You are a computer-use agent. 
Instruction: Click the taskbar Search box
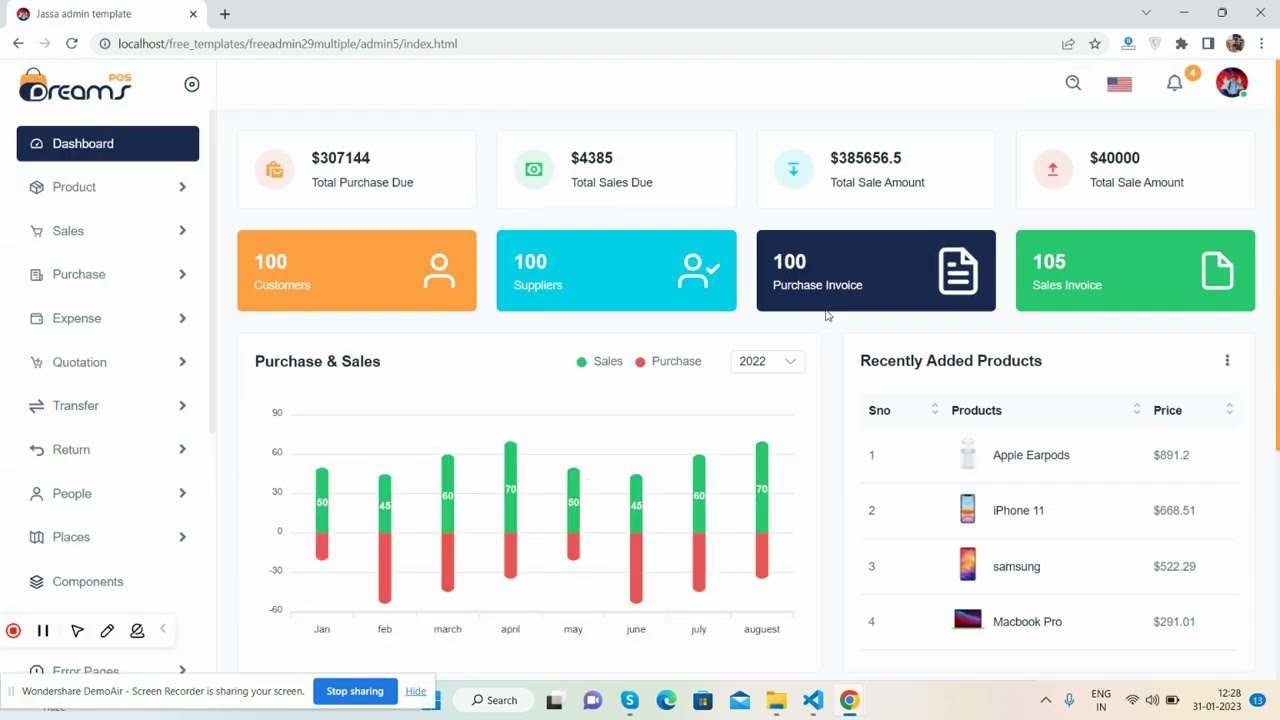point(495,700)
